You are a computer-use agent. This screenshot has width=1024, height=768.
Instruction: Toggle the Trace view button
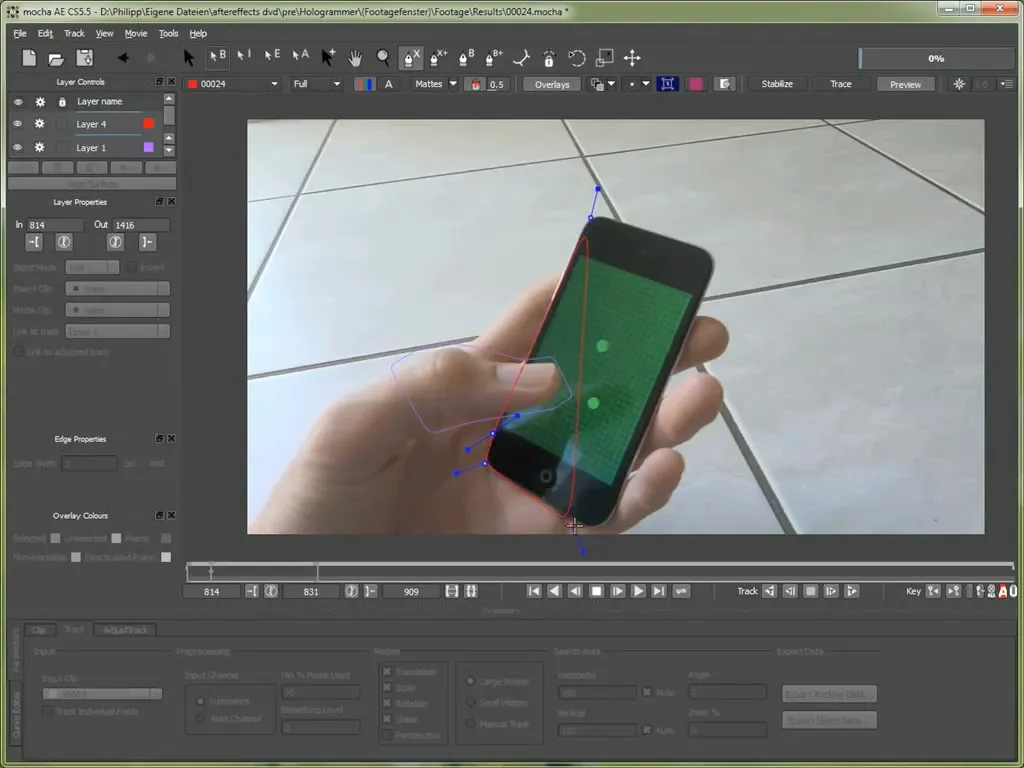(x=840, y=84)
